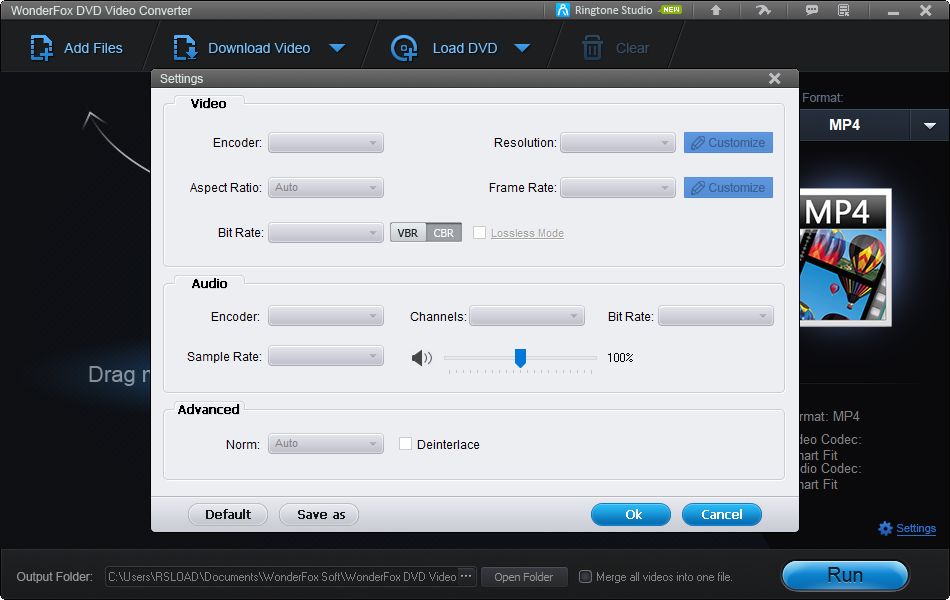
Task: Confirm settings with Ok button
Action: (631, 515)
